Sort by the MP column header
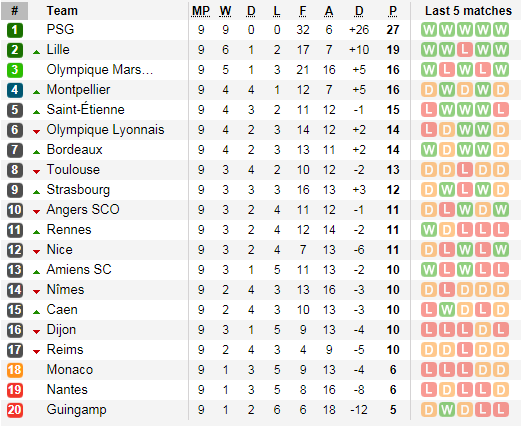This screenshot has height=426, width=521. [201, 11]
